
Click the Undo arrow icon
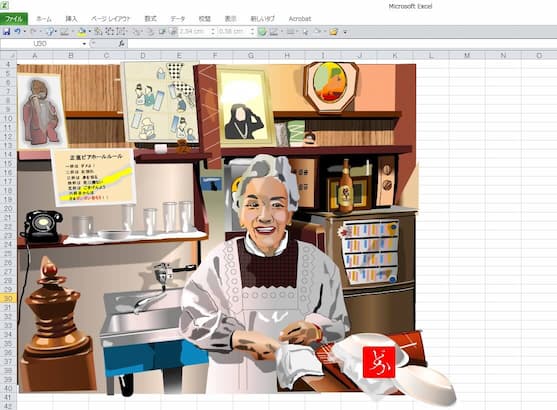click(17, 32)
